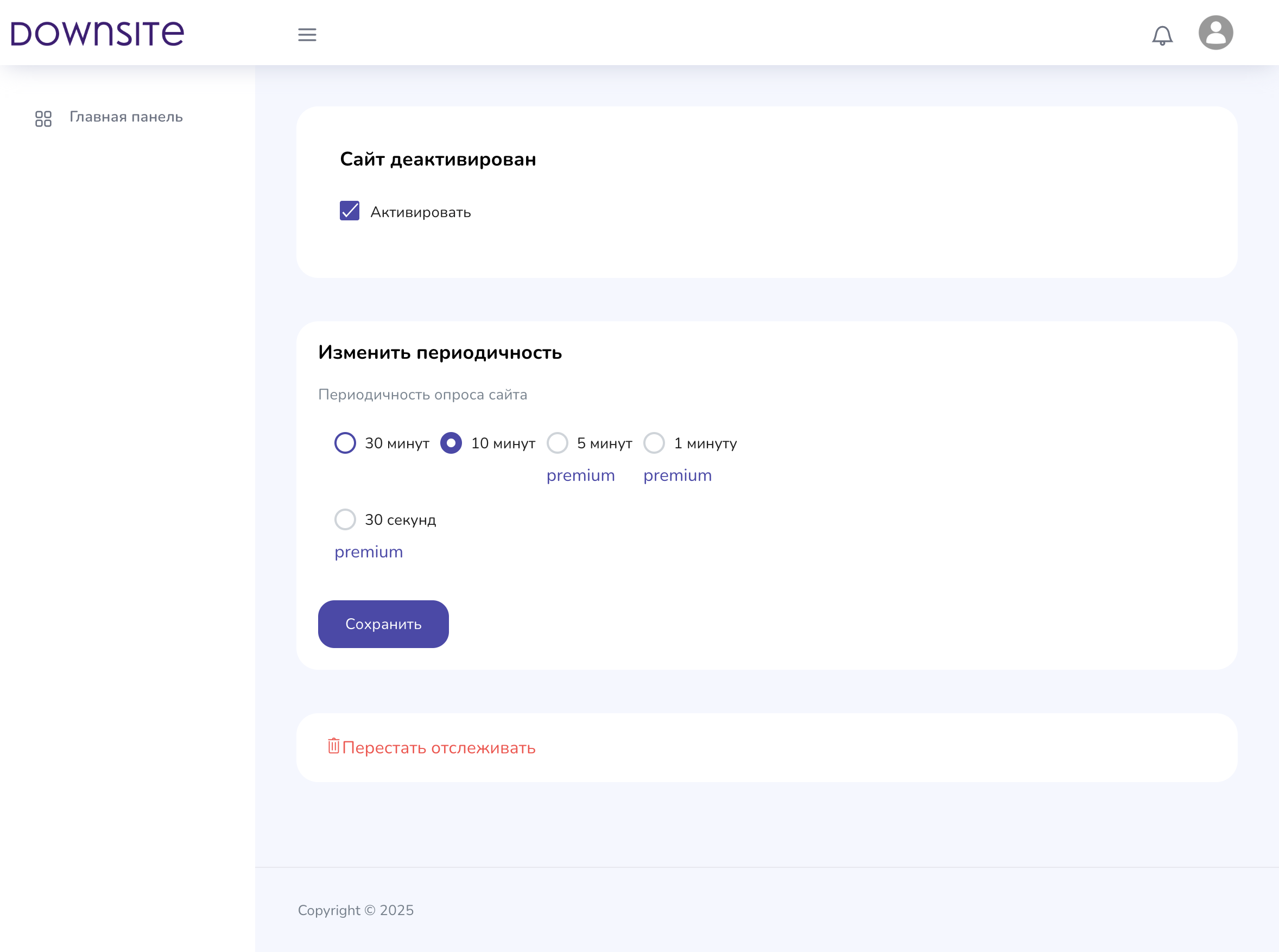Select the 1 минуту radio option
Viewport: 1279px width, 952px height.
coord(654,443)
